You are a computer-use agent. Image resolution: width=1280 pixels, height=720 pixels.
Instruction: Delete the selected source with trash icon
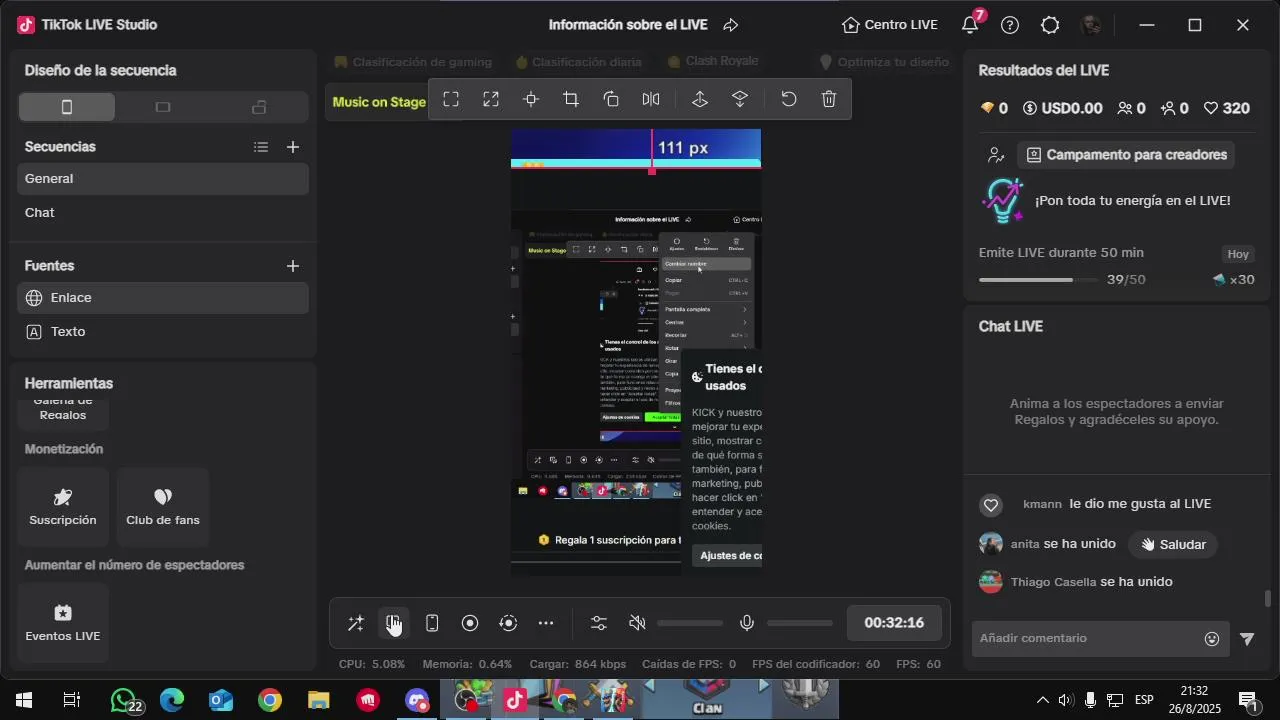[x=829, y=99]
